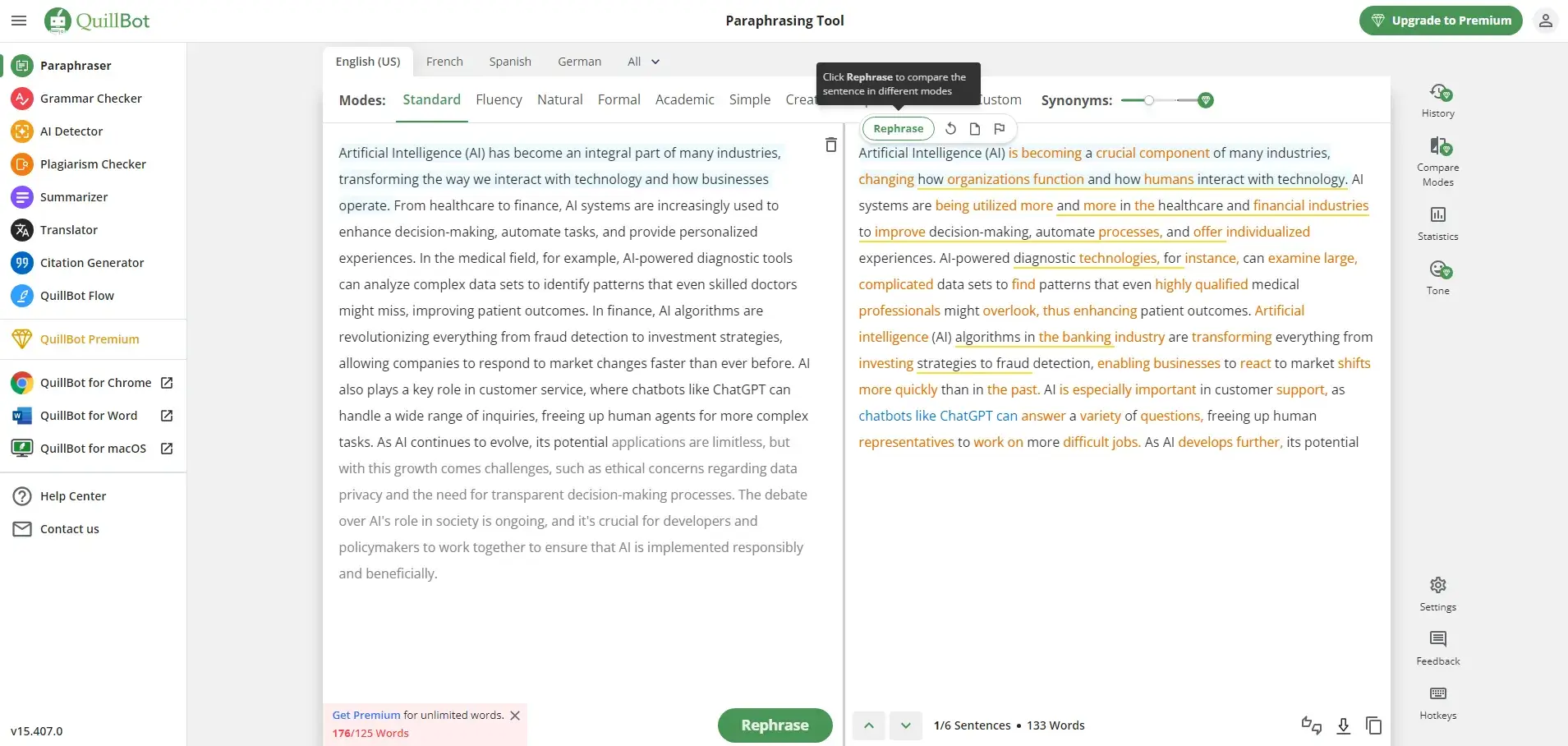The width and height of the screenshot is (1568, 746).
Task: Download the paraphrased output
Action: 1343,725
